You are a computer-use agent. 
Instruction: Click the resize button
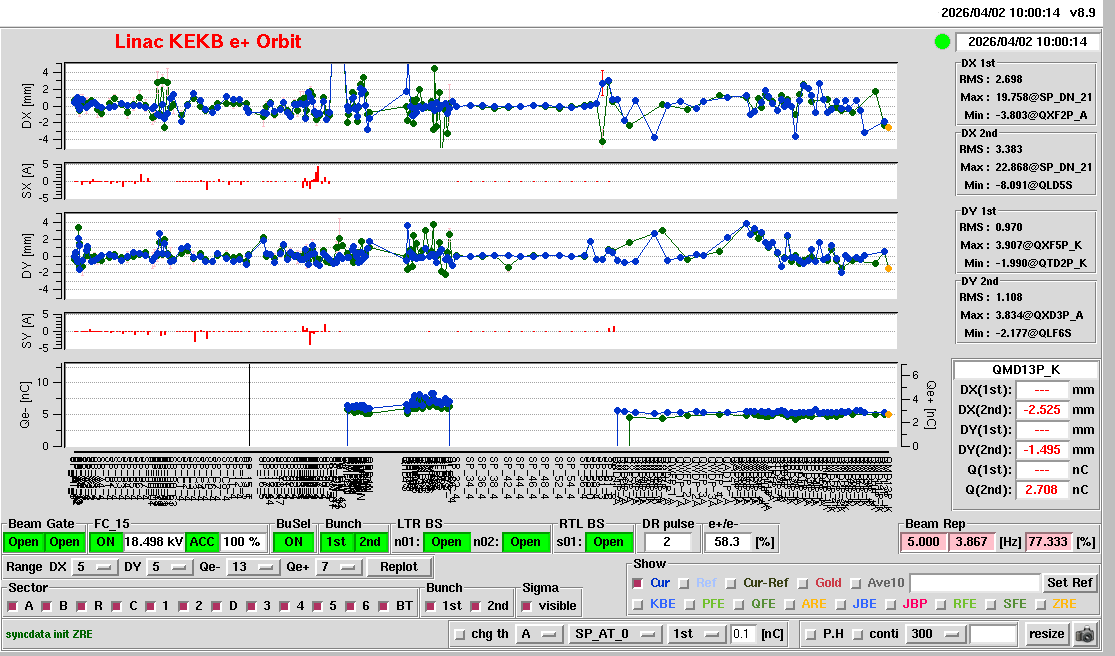1046,634
